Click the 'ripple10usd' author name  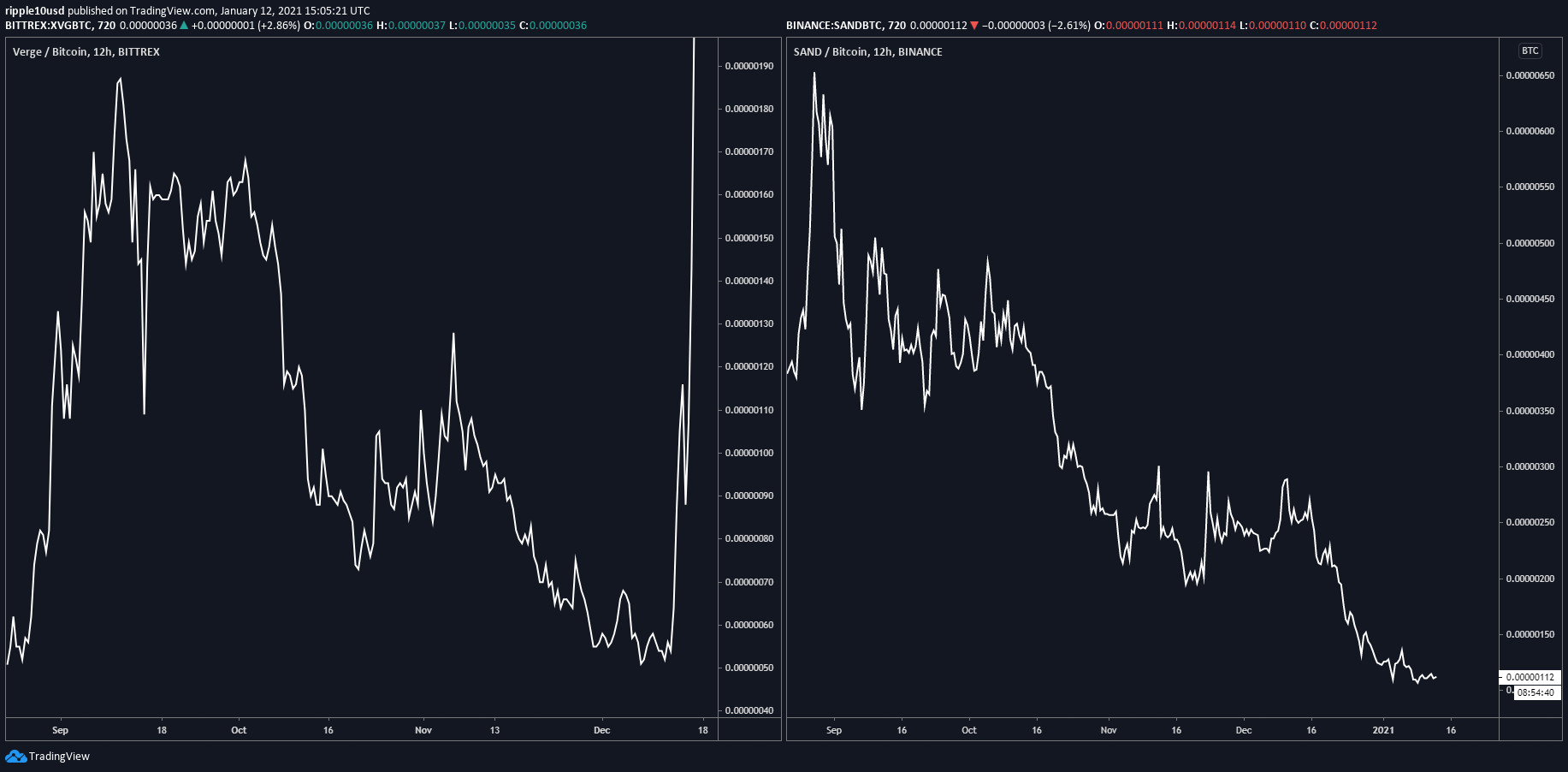pyautogui.click(x=35, y=10)
